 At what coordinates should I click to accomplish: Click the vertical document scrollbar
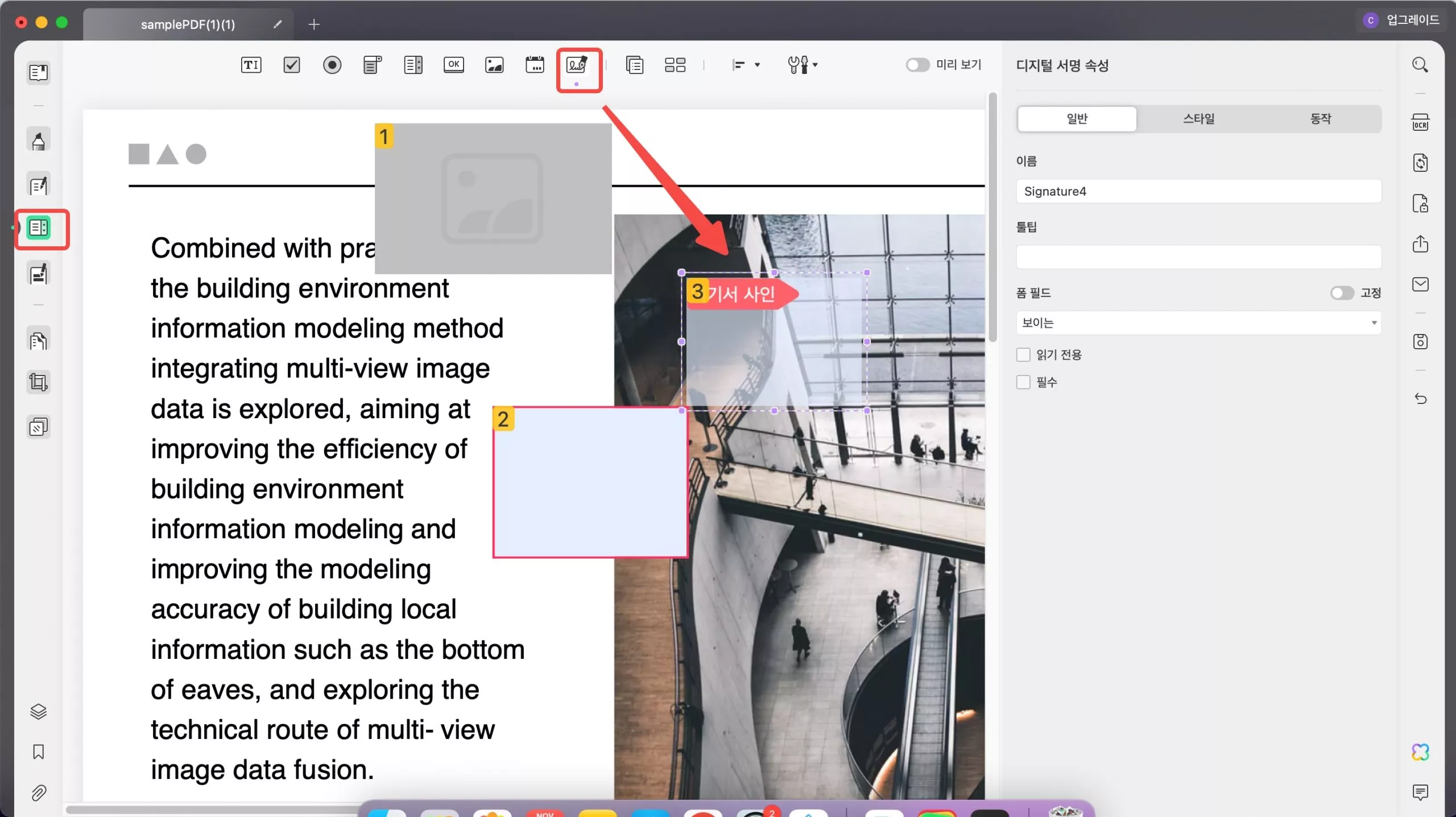coord(992,217)
